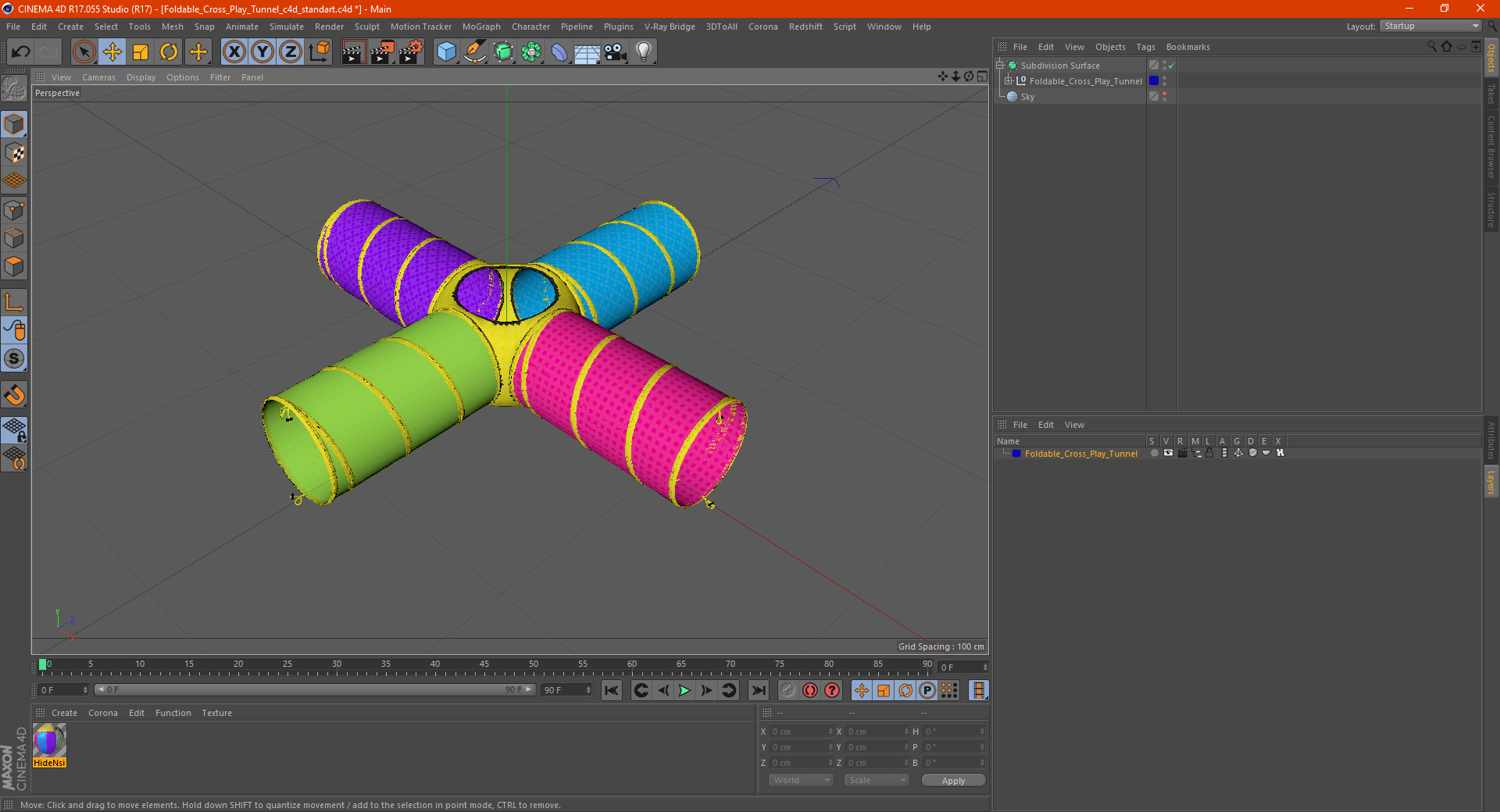Toggle autokeying button
This screenshot has height=812, width=1500.
point(810,690)
